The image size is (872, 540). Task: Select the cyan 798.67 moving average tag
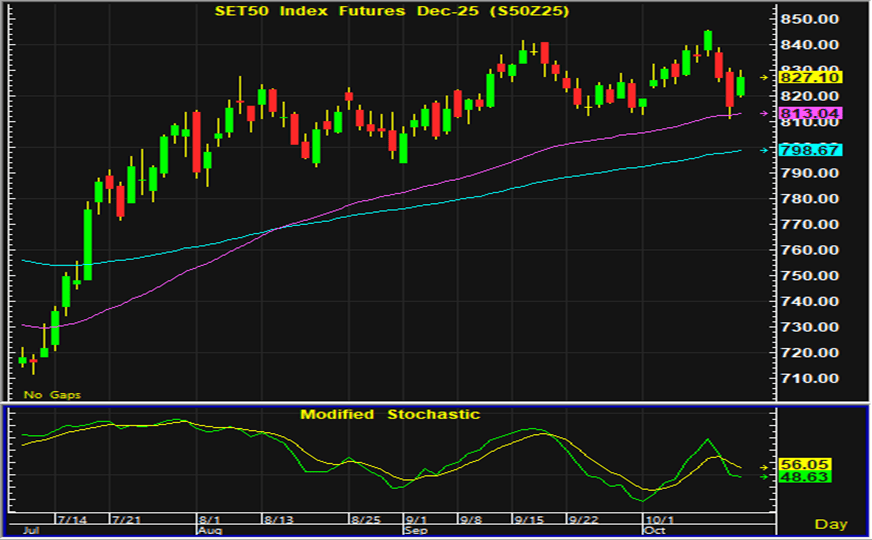pos(811,150)
